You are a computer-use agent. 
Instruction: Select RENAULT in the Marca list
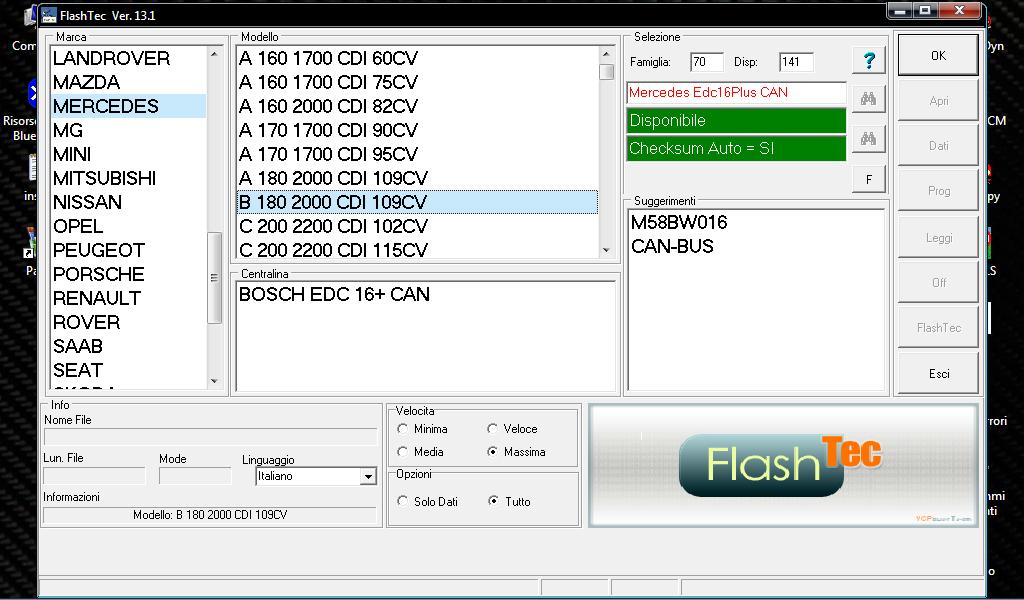coord(129,298)
